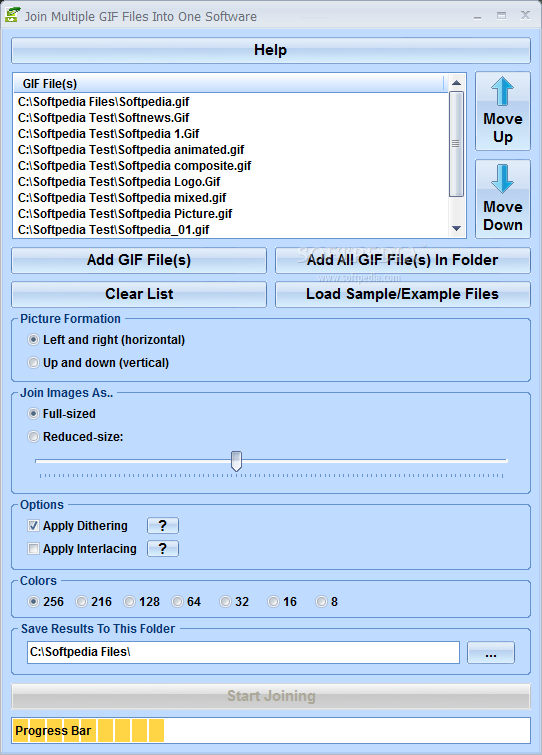542x755 pixels.
Task: Click the GIF File(s) column header
Action: pyautogui.click(x=229, y=83)
